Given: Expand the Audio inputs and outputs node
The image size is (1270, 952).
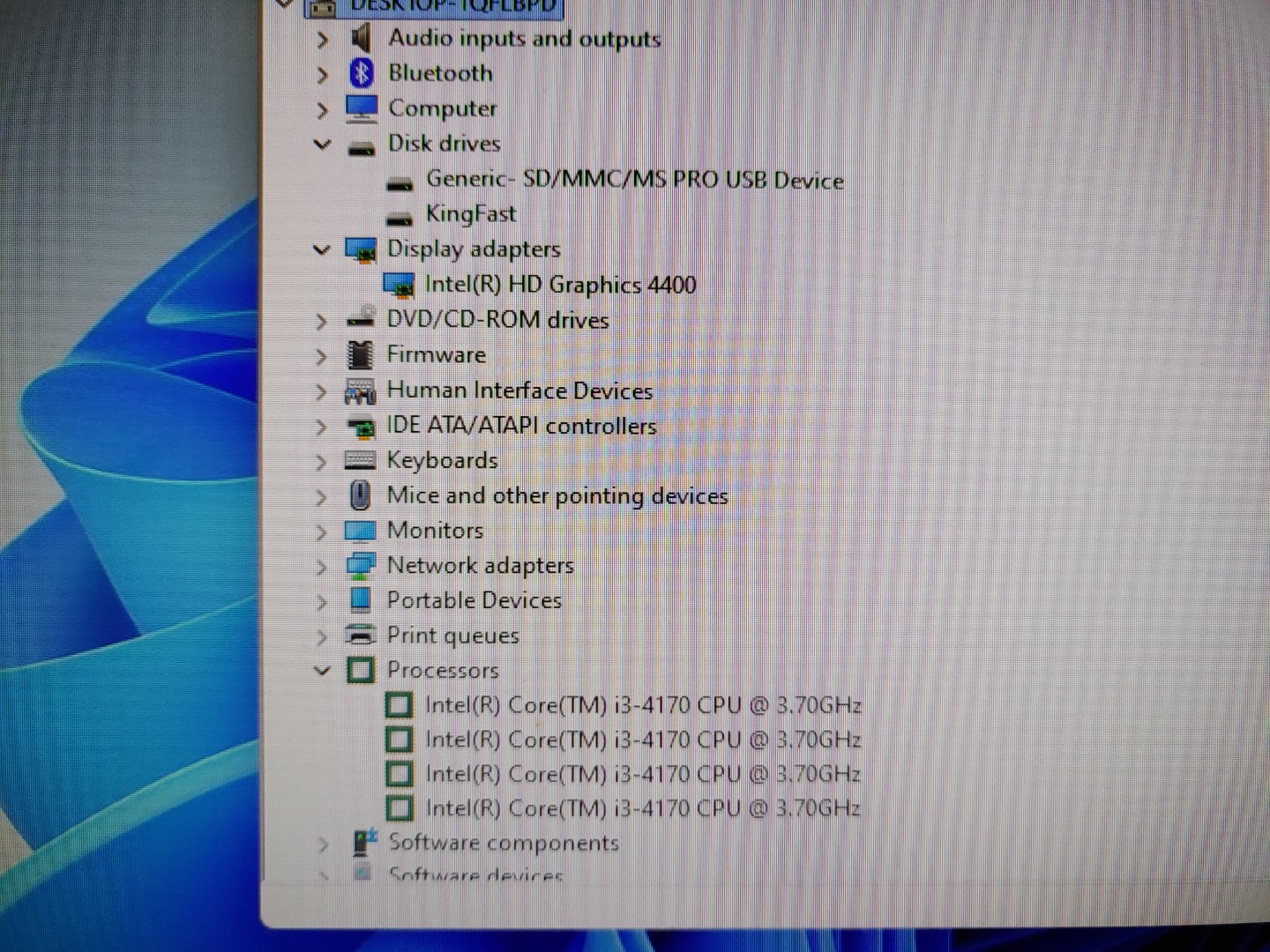Looking at the screenshot, I should [x=322, y=40].
